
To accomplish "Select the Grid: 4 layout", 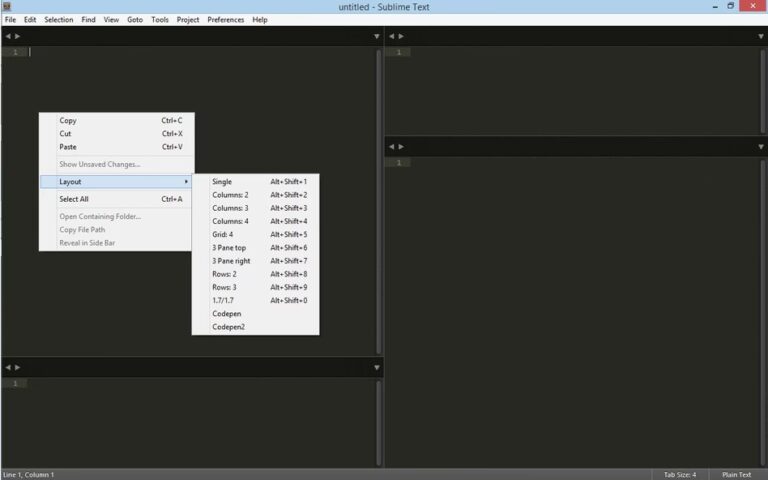I will [255, 235].
